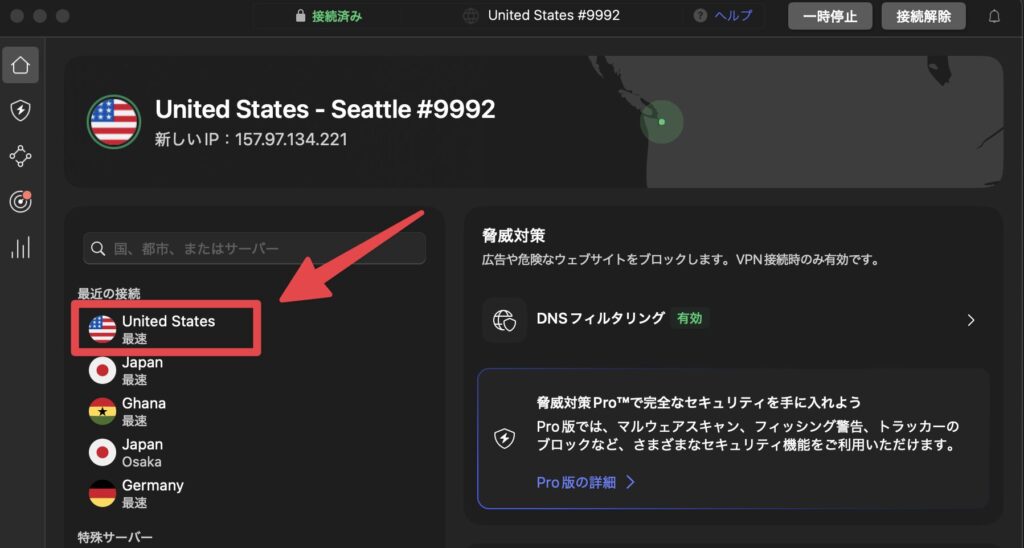Click the 脅威対策Pro promotion headline
Image resolution: width=1024 pixels, height=548 pixels.
(699, 402)
